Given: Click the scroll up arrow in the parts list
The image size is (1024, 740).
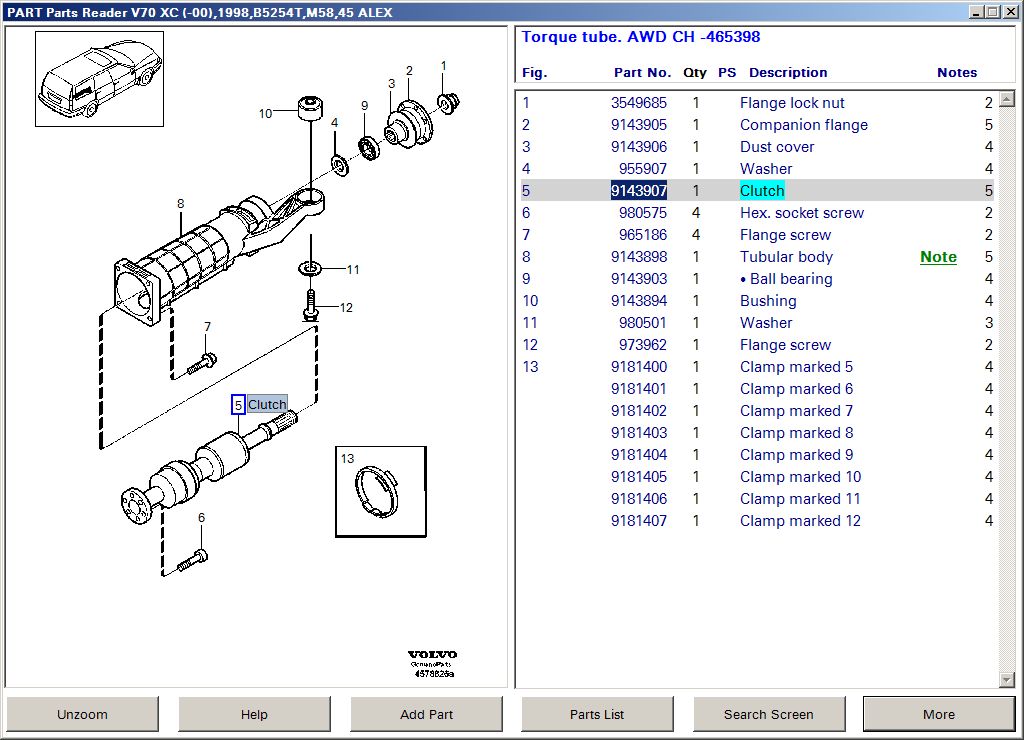Looking at the screenshot, I should coord(1006,100).
